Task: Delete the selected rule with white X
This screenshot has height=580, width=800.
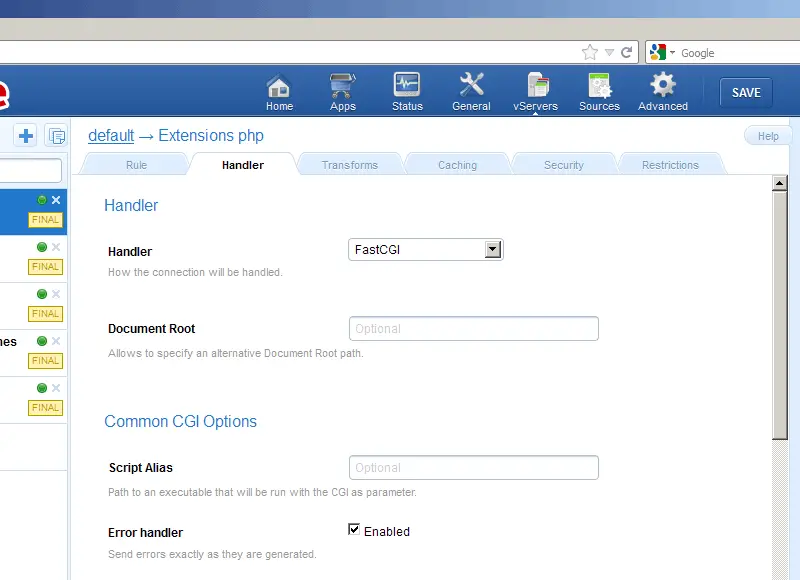Action: [x=56, y=200]
